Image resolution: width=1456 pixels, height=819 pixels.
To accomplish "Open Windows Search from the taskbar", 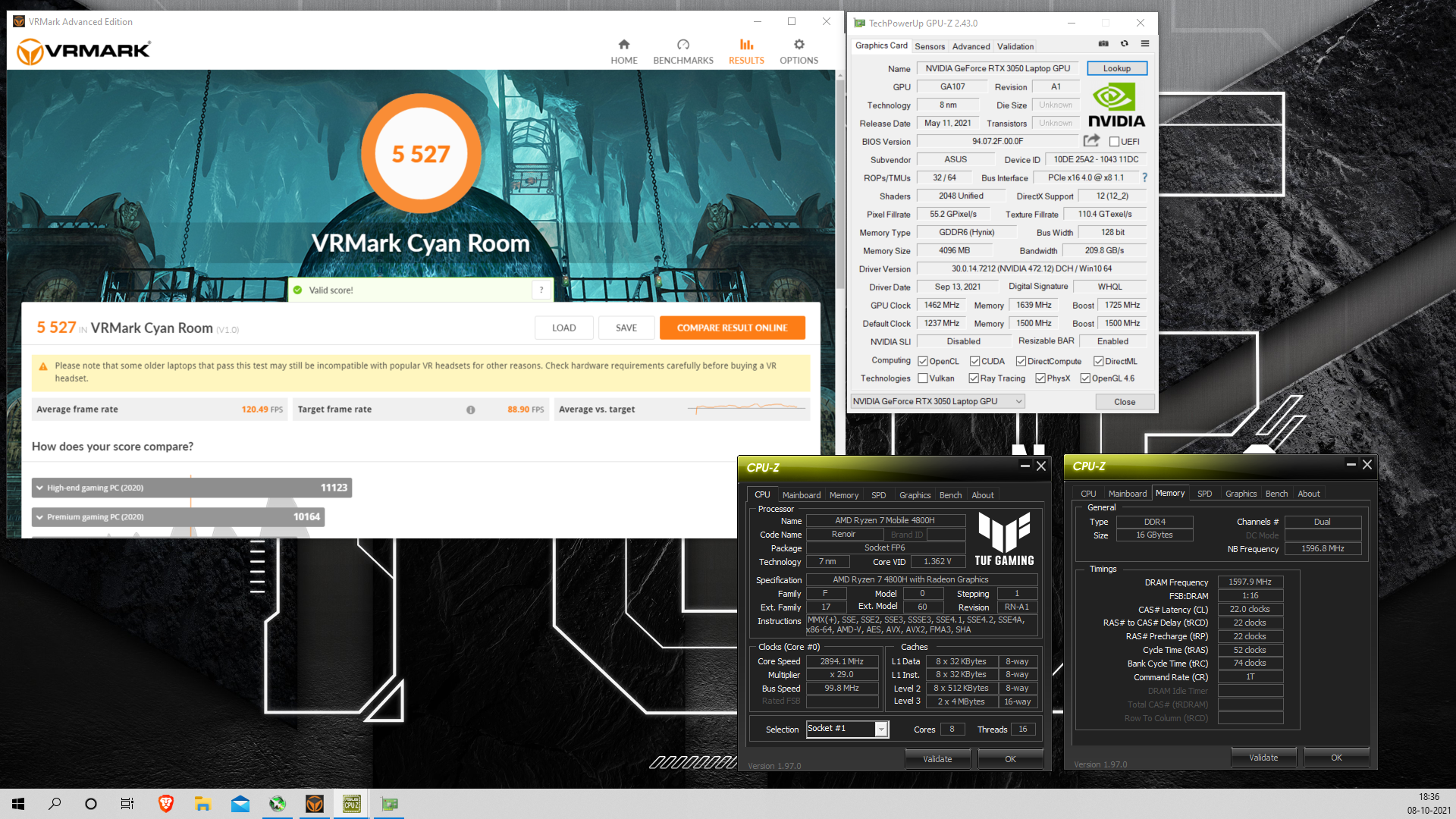I will (x=55, y=804).
